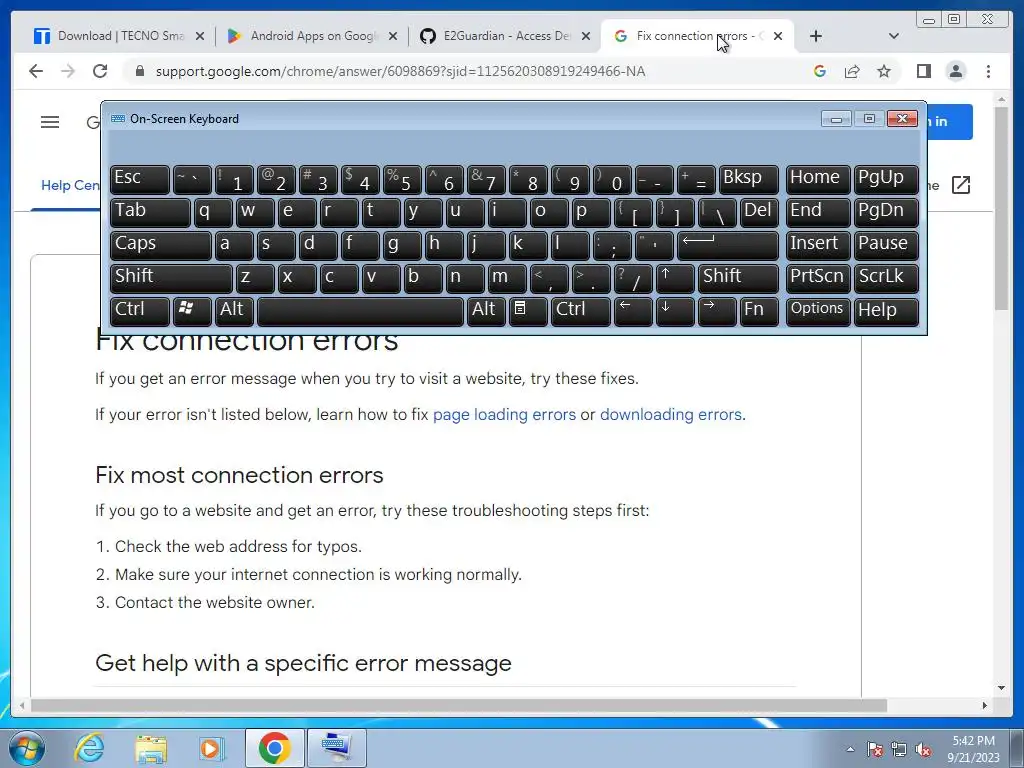Close the E2Guardian tab
The height and width of the screenshot is (768, 1024).
click(x=586, y=36)
